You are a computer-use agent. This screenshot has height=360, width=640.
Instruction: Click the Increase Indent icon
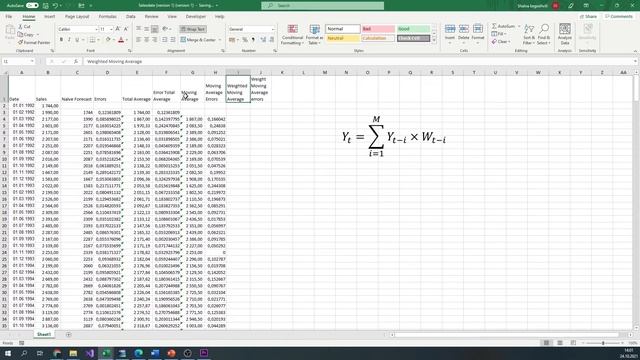click(173, 40)
